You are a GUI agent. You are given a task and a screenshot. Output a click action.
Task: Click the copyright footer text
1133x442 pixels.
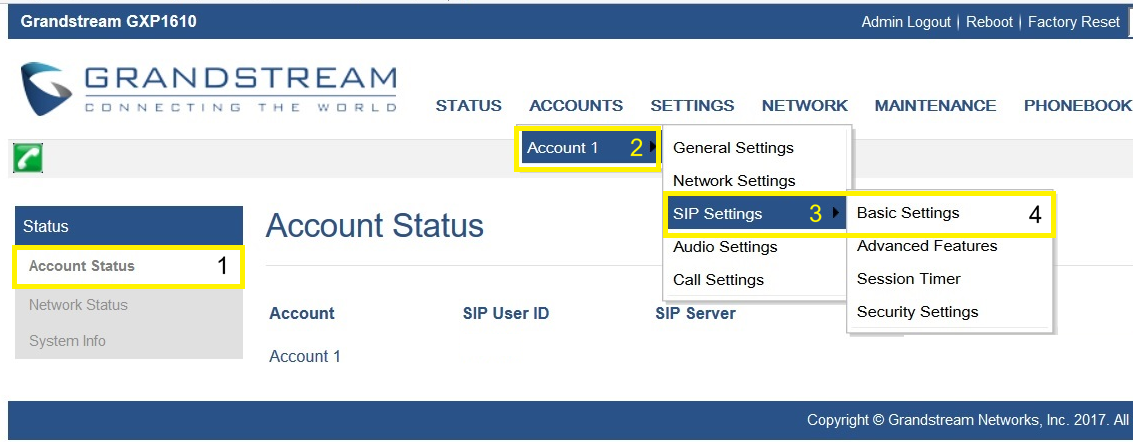[x=969, y=420]
